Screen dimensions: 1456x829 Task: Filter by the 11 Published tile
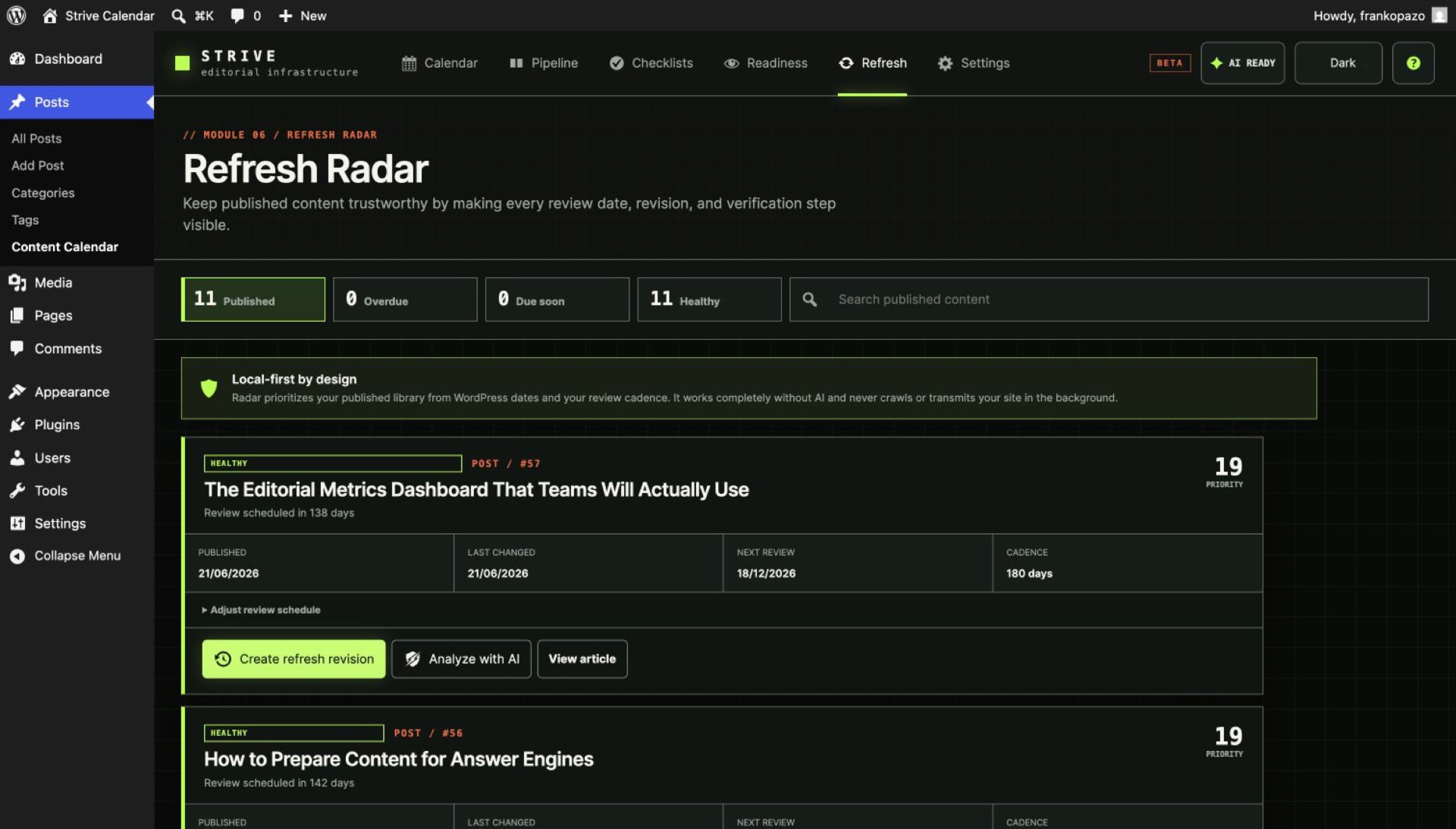point(253,300)
